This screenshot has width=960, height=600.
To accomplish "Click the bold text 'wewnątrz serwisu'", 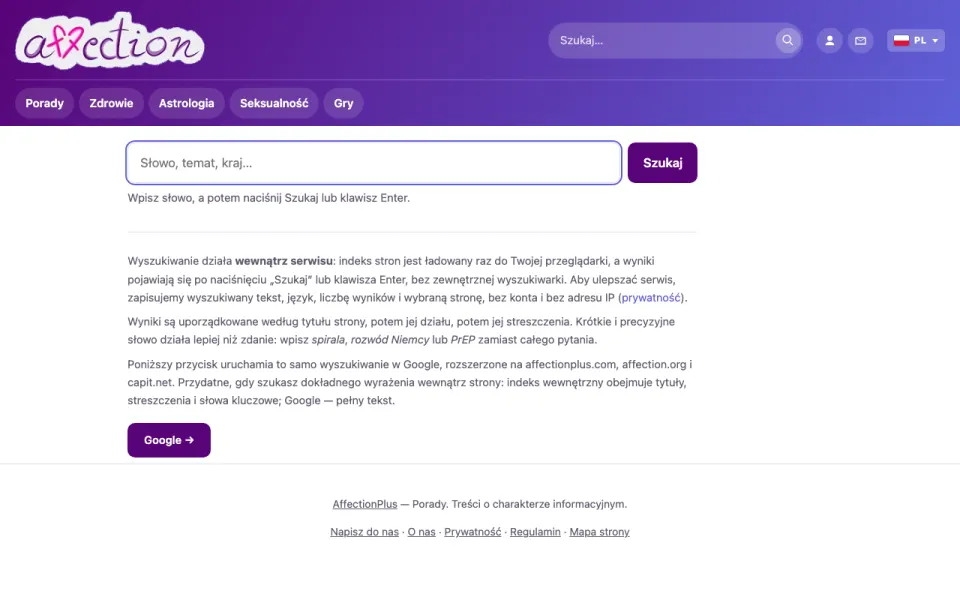I will [x=284, y=261].
